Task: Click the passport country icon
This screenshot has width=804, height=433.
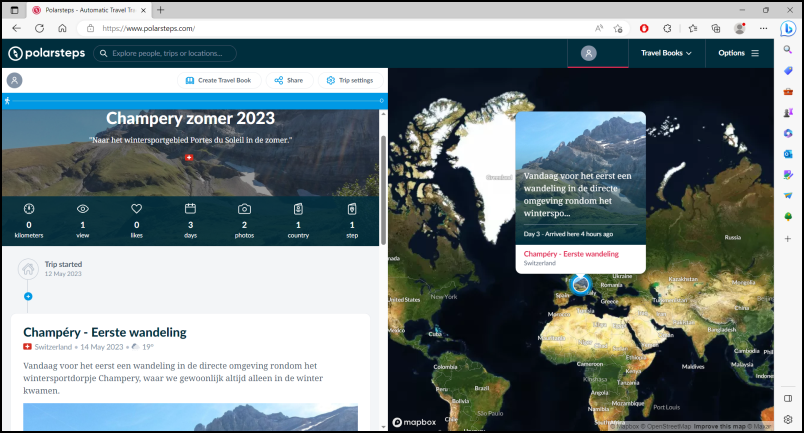Action: click(x=298, y=209)
